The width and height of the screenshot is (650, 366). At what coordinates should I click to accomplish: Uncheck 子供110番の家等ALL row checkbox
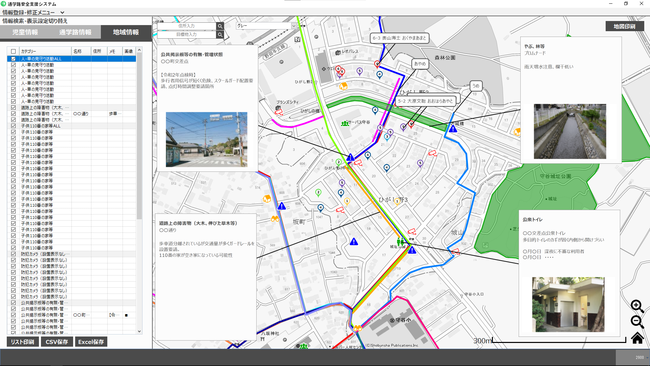click(x=13, y=126)
